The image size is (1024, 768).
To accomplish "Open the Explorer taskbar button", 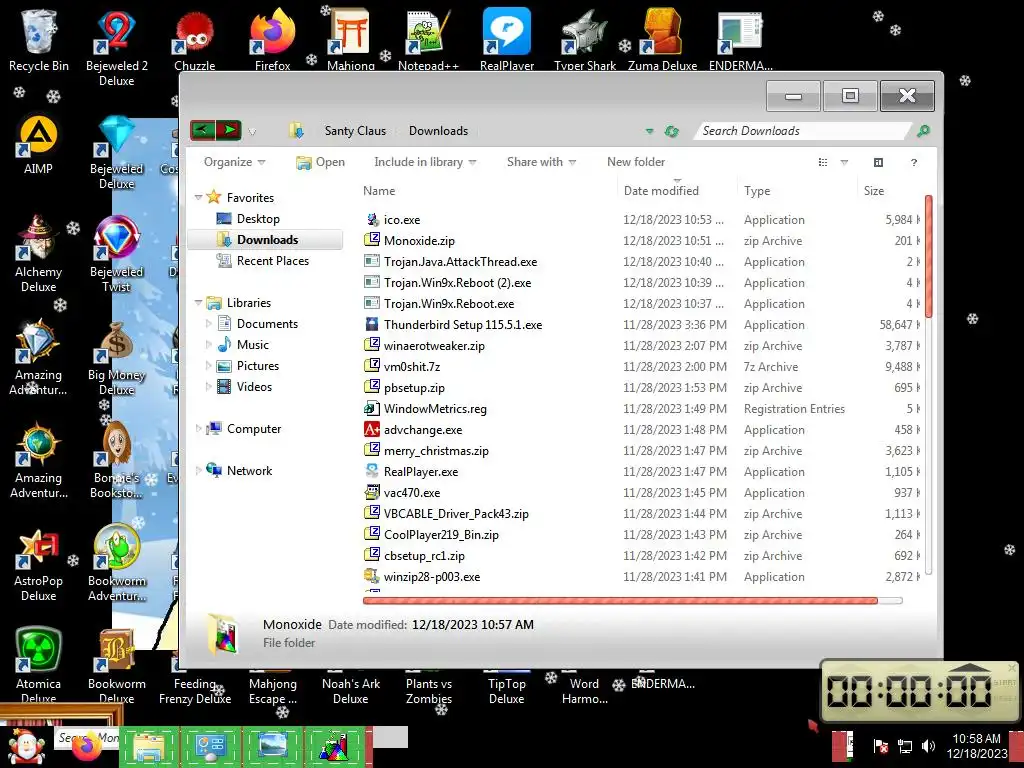I will point(149,747).
